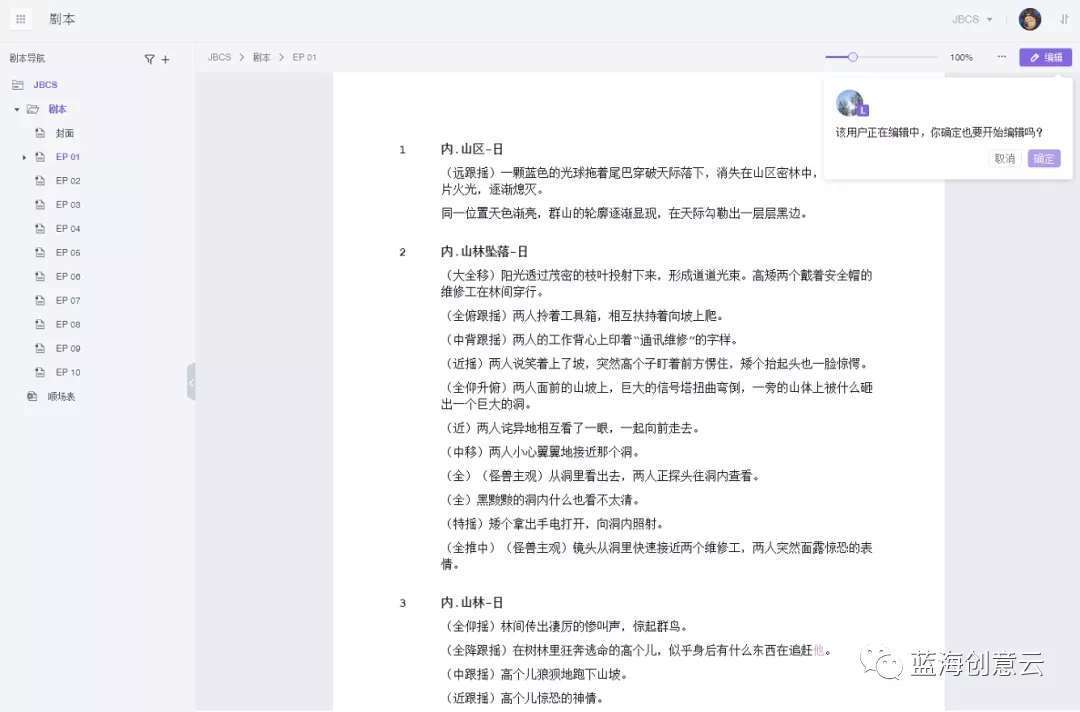The width and height of the screenshot is (1080, 712).
Task: Open EP 07 in the script tree
Action: (68, 300)
